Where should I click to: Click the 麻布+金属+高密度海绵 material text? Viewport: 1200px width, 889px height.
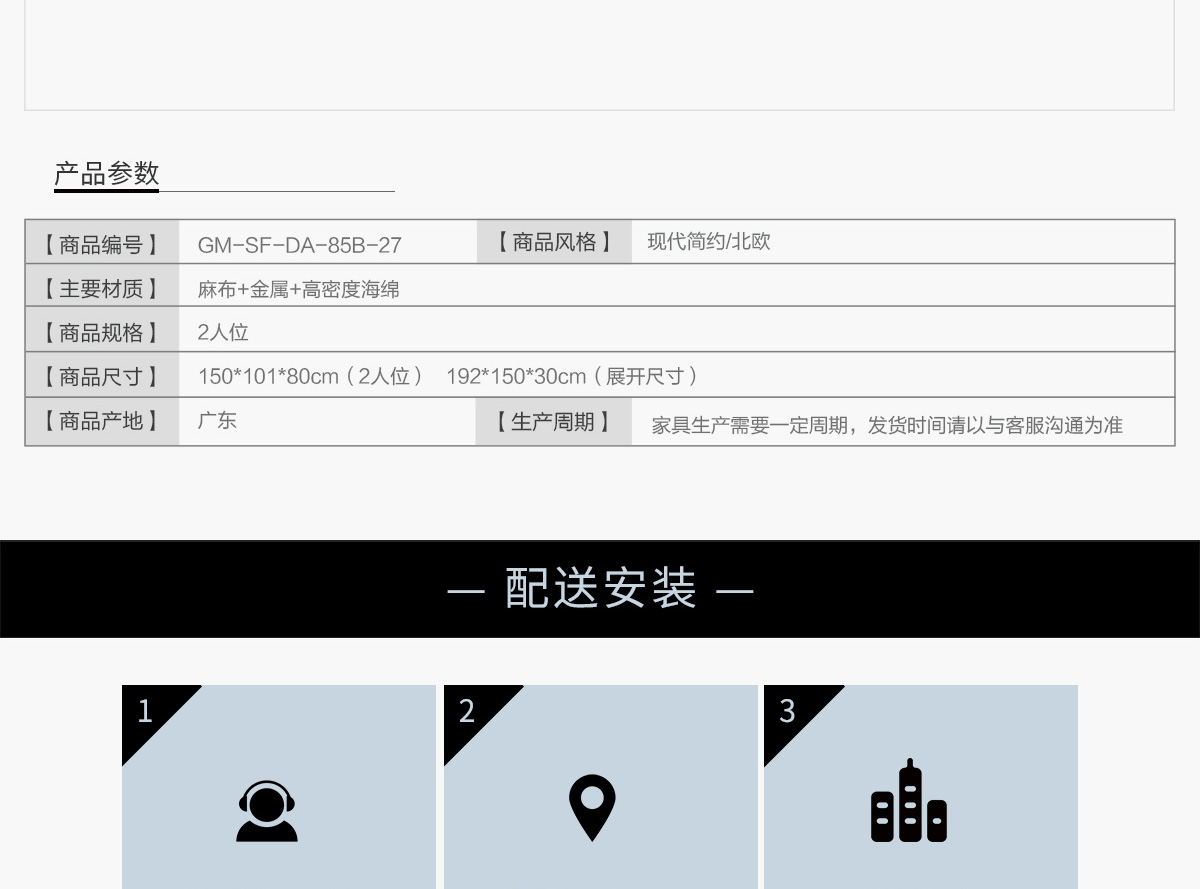(298, 290)
